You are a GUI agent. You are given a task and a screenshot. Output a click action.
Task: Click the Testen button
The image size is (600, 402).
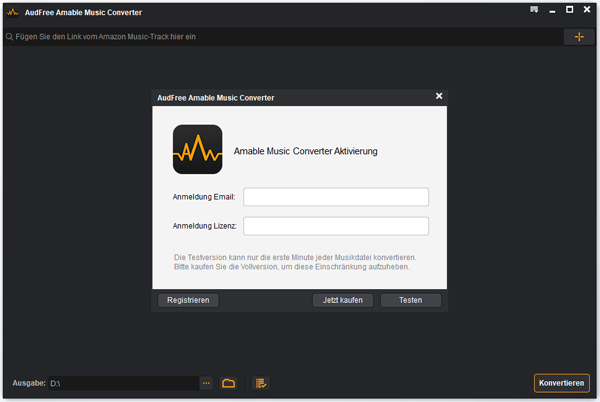coord(411,300)
